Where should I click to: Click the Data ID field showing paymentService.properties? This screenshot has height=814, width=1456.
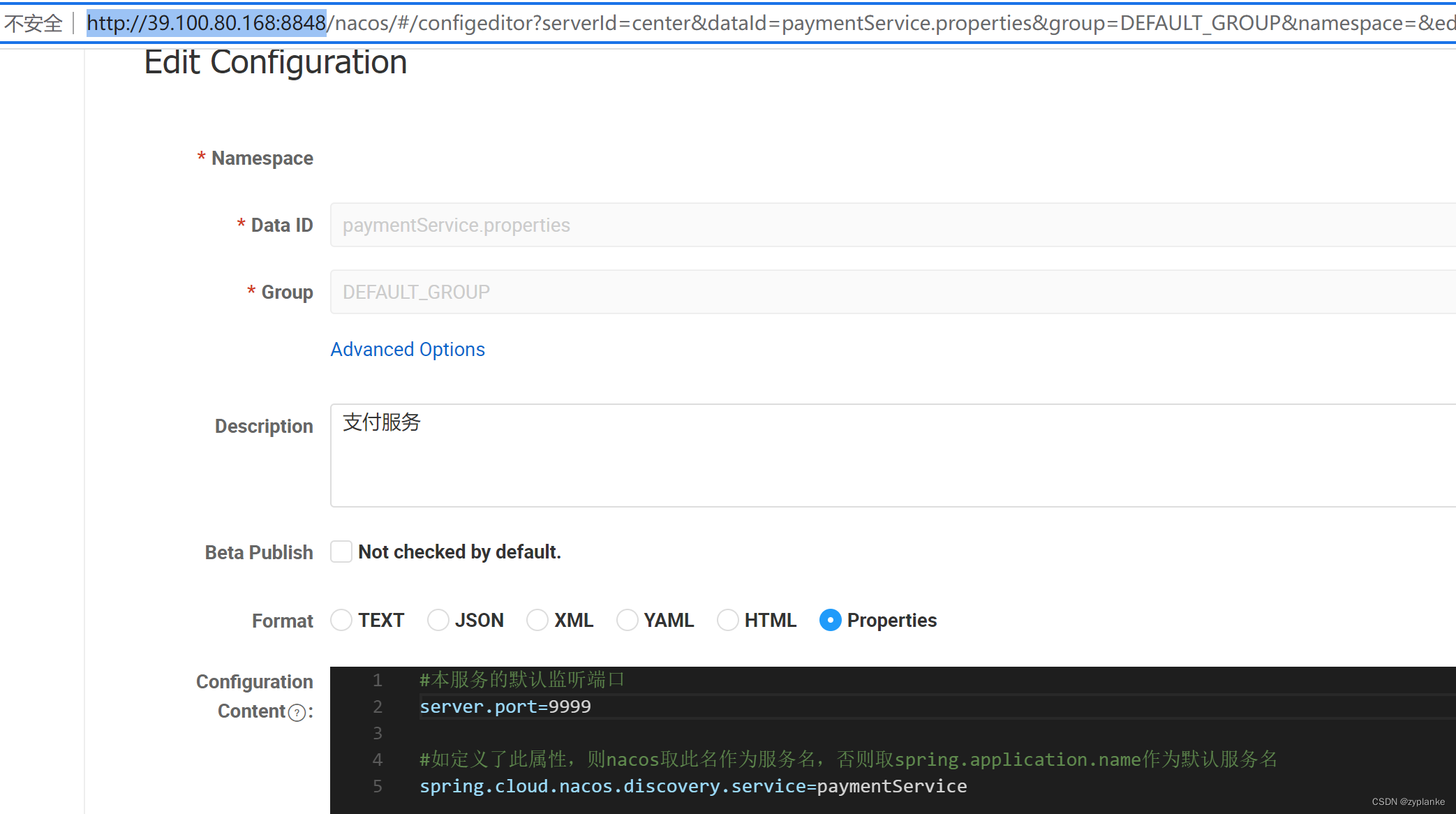(x=628, y=225)
